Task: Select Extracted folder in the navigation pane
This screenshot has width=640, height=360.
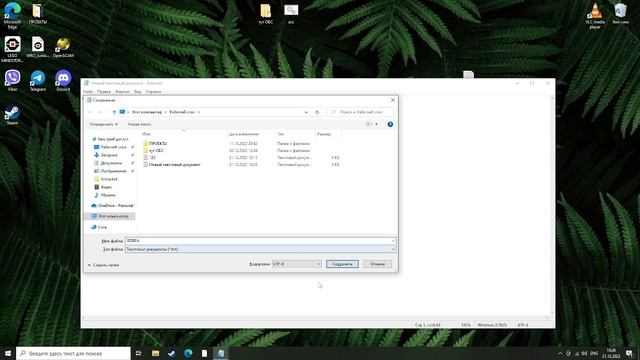Action: (x=109, y=179)
